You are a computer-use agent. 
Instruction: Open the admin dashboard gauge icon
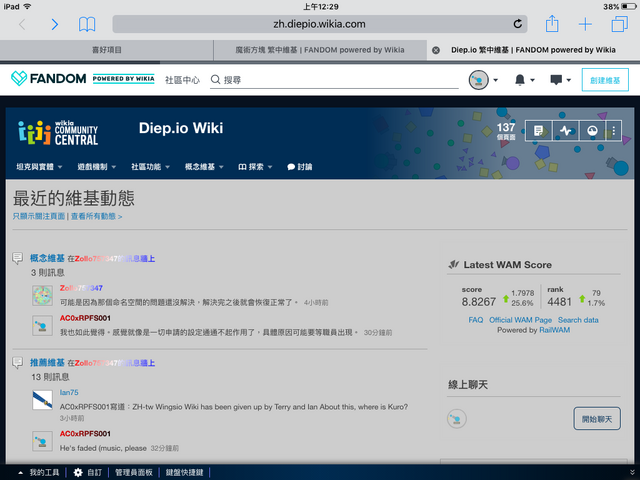[x=592, y=131]
